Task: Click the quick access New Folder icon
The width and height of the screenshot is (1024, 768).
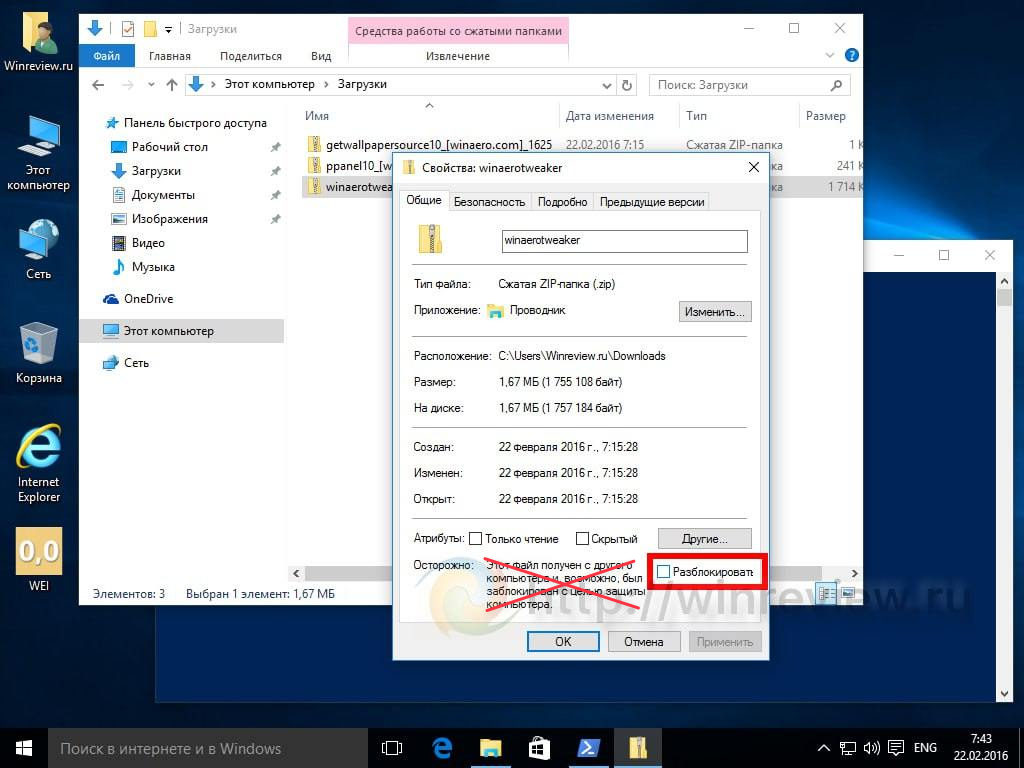Action: [150, 29]
